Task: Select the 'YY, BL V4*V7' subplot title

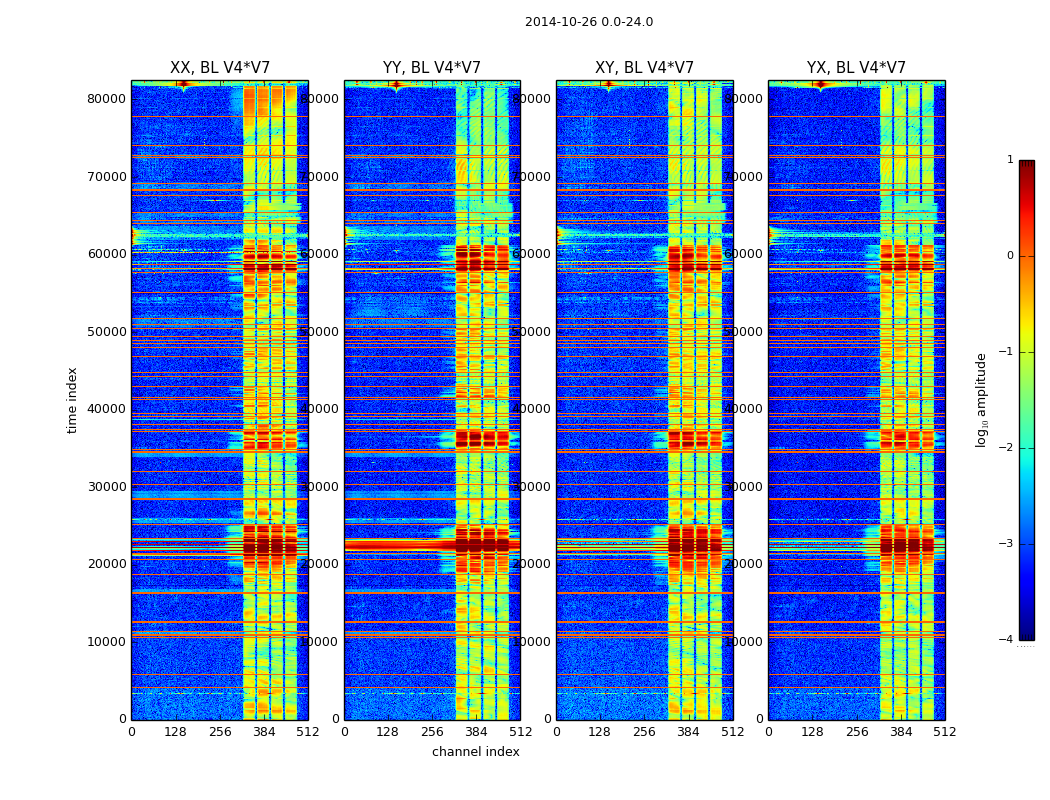Action: [x=432, y=68]
